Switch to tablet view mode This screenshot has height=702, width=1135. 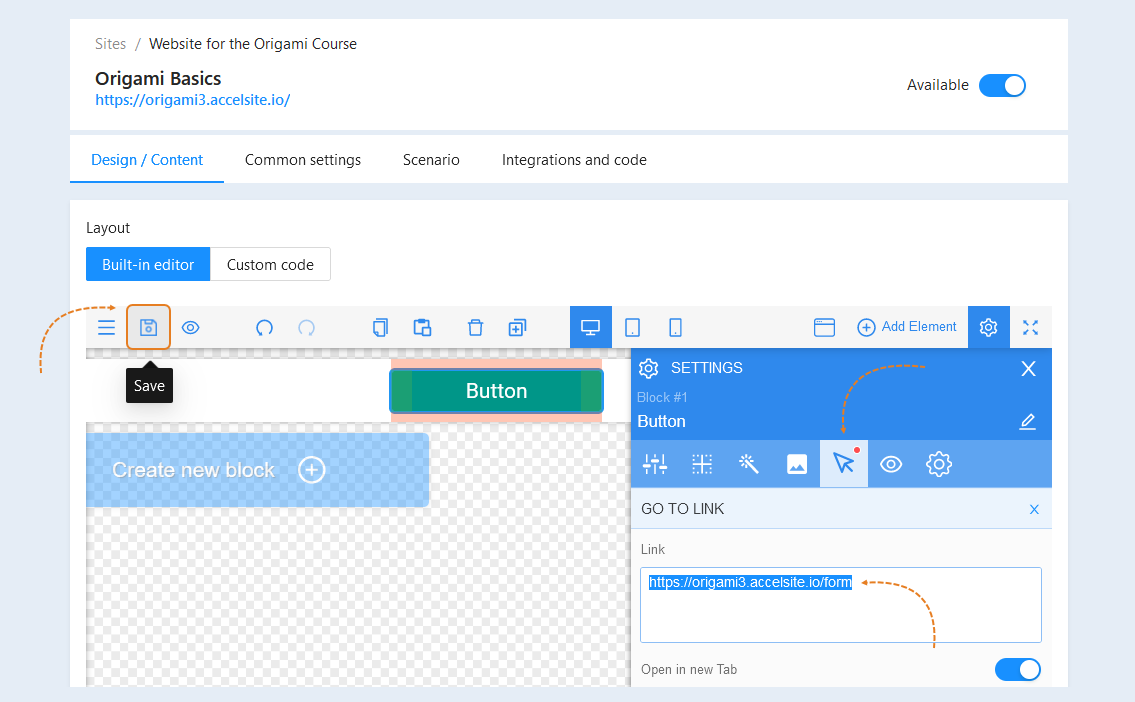click(x=632, y=328)
